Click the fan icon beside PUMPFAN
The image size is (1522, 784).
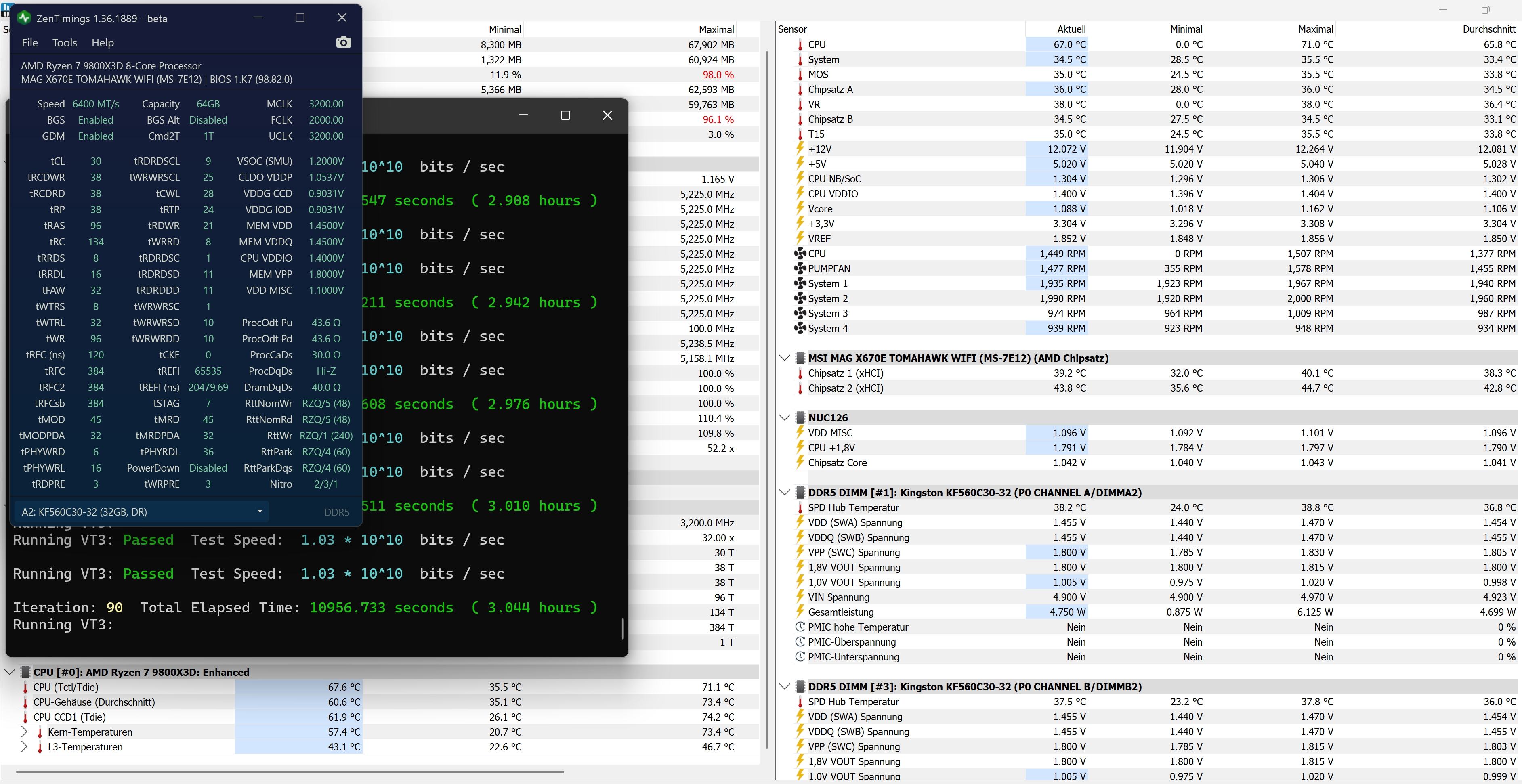click(x=800, y=268)
